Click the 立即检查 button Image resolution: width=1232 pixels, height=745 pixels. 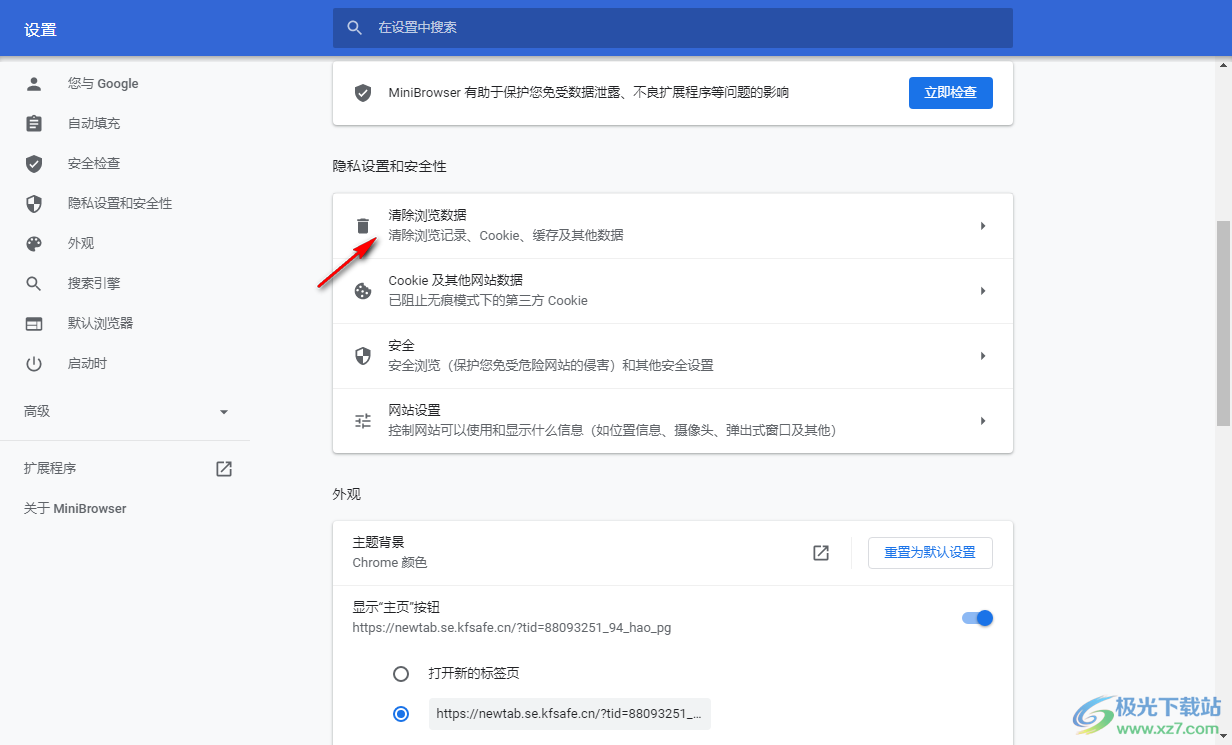950,92
